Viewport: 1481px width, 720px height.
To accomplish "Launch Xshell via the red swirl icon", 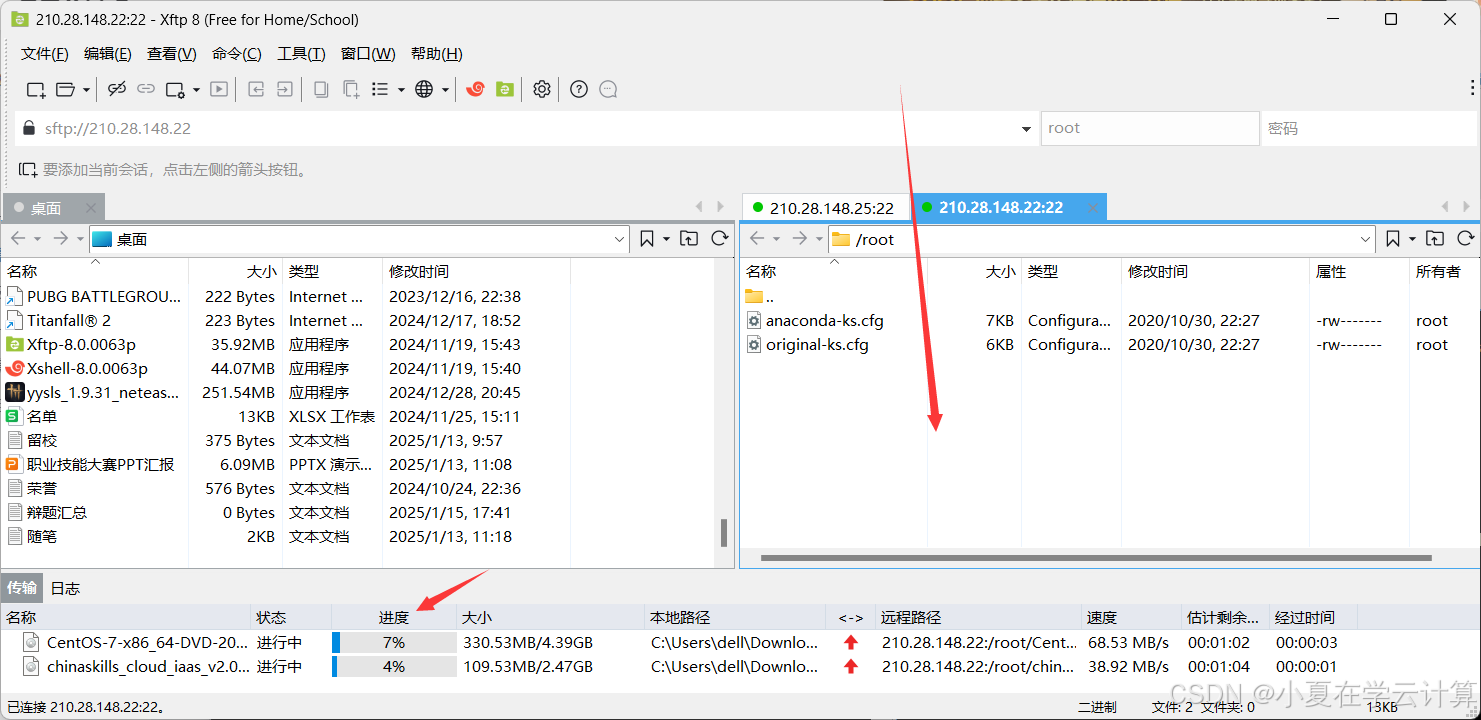I will point(476,89).
